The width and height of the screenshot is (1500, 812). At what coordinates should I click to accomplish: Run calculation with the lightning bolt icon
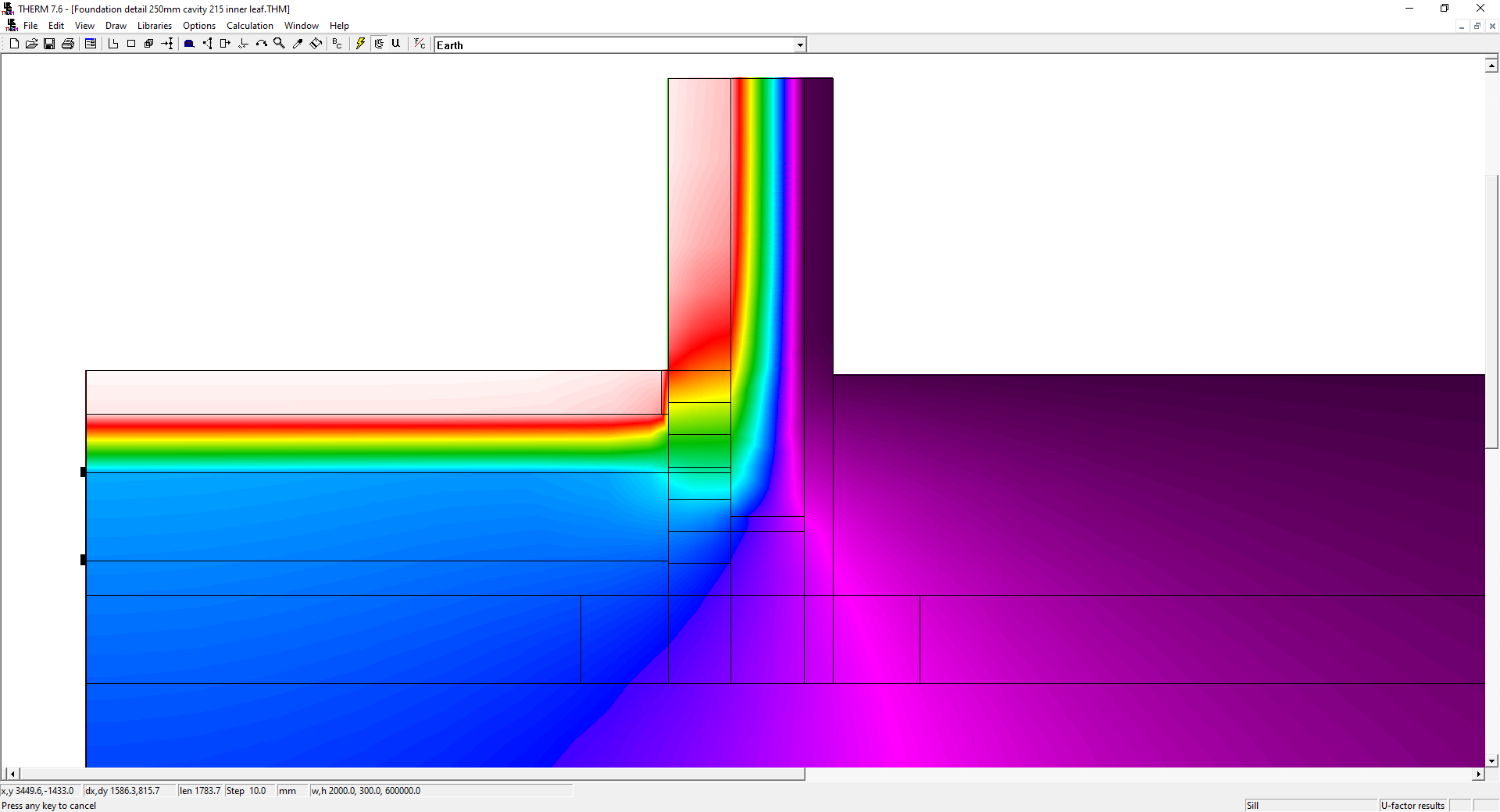pyautogui.click(x=360, y=44)
